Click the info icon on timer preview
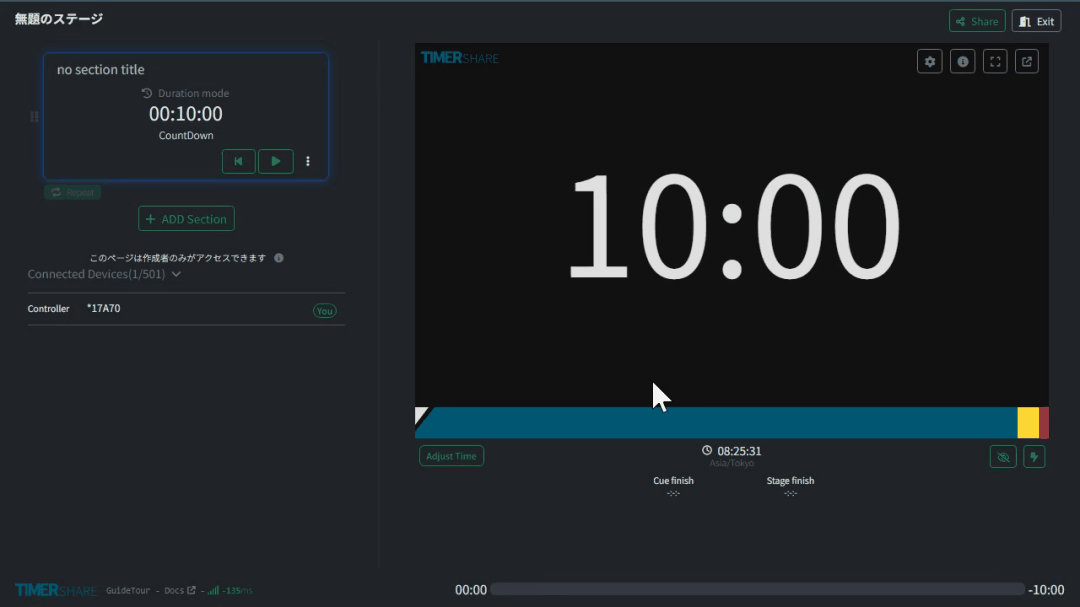Image resolution: width=1080 pixels, height=607 pixels. point(962,62)
